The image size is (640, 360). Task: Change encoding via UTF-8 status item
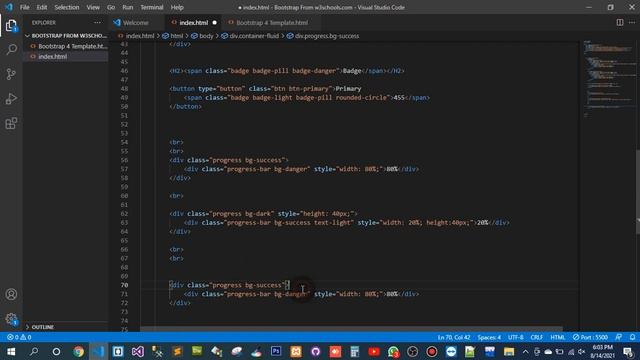pyautogui.click(x=516, y=337)
